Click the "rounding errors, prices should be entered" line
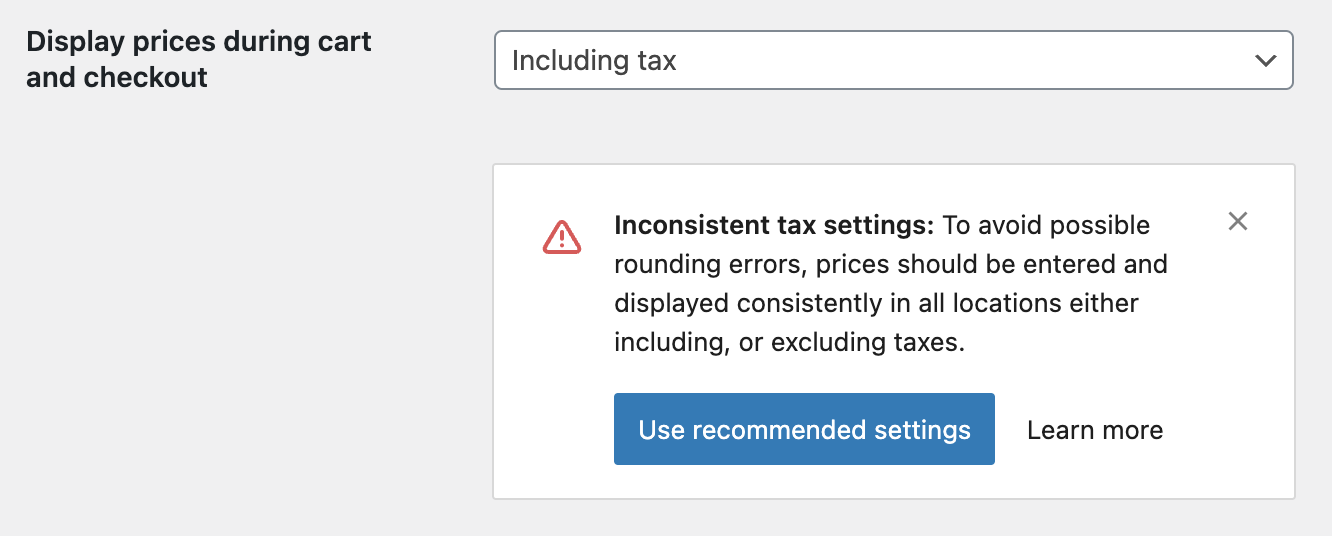1332x536 pixels. pos(891,264)
